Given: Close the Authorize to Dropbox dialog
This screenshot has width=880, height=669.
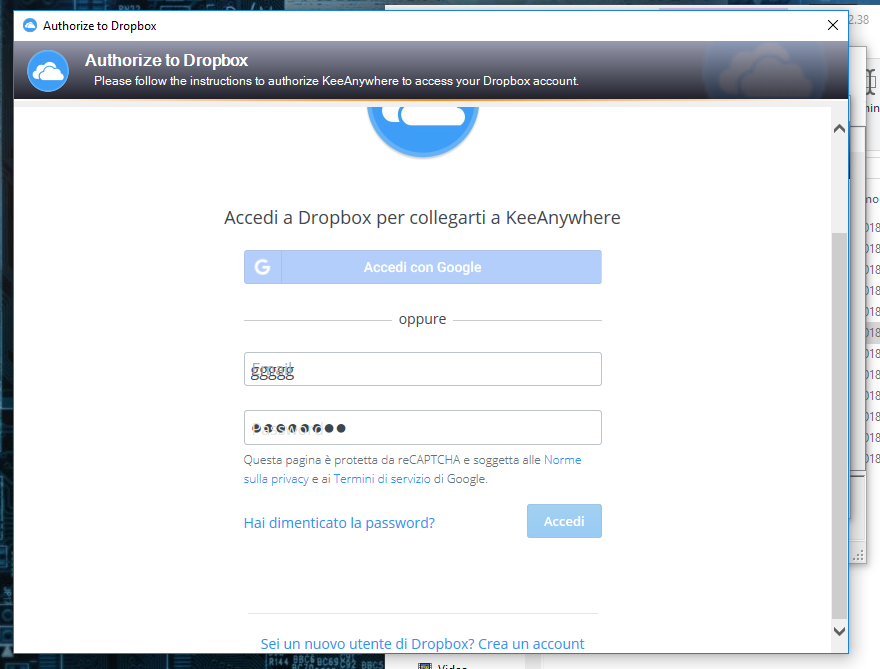Looking at the screenshot, I should pyautogui.click(x=833, y=25).
